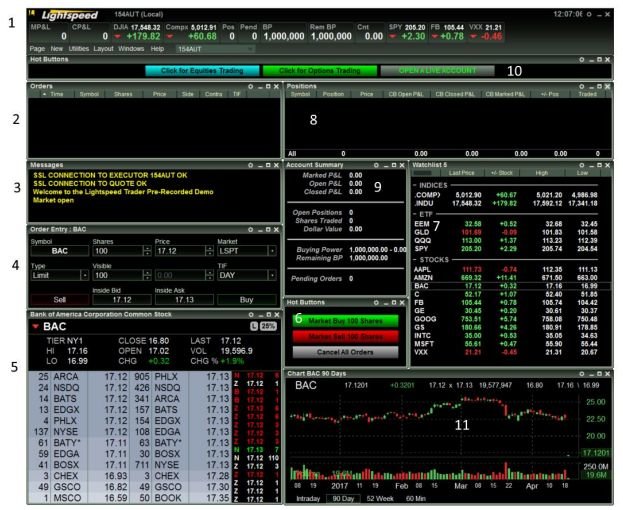The width and height of the screenshot is (623, 510).
Task: Sort Watchlist by Last Price header
Action: (461, 173)
